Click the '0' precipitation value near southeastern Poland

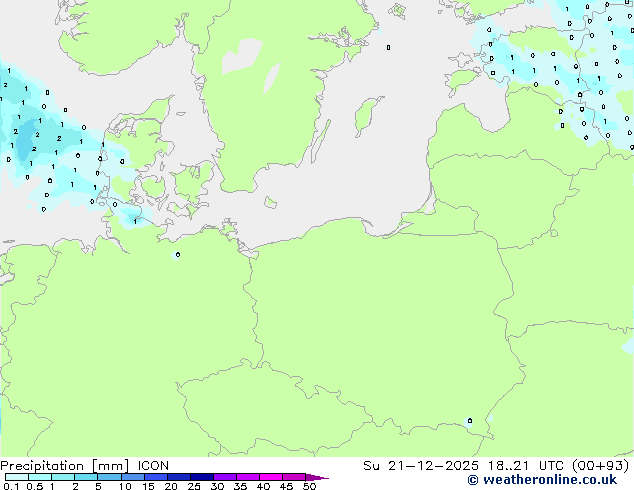(470, 421)
